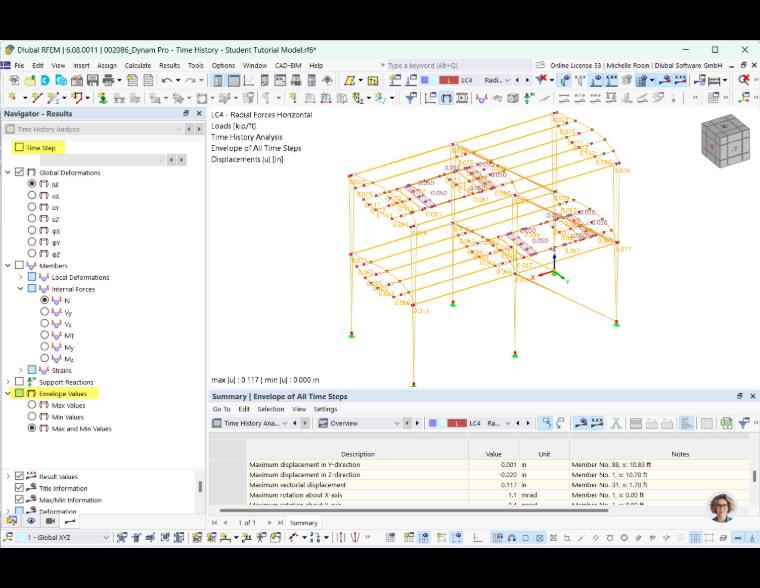Toggle the Navigator panel view icon
This screenshot has height=588, width=760.
(218, 80)
